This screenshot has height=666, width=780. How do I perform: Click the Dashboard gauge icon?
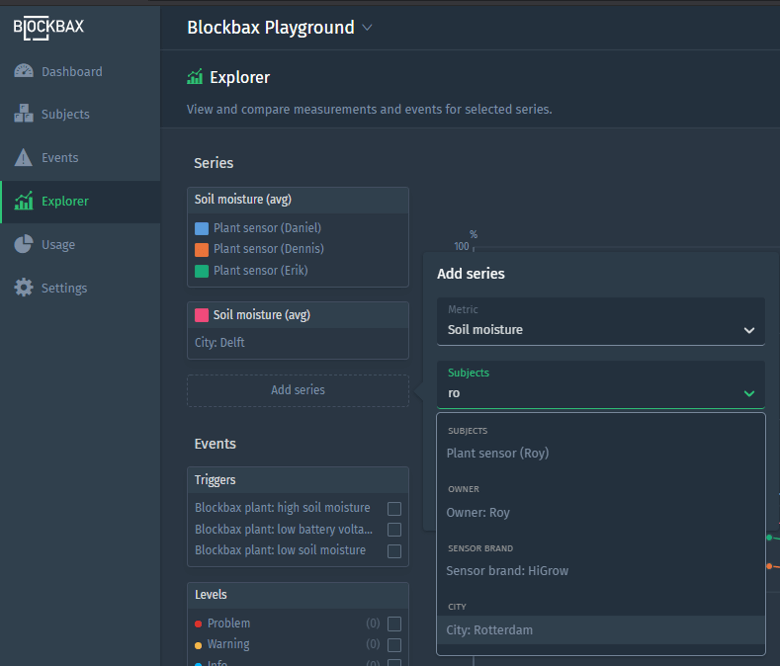[x=23, y=72]
